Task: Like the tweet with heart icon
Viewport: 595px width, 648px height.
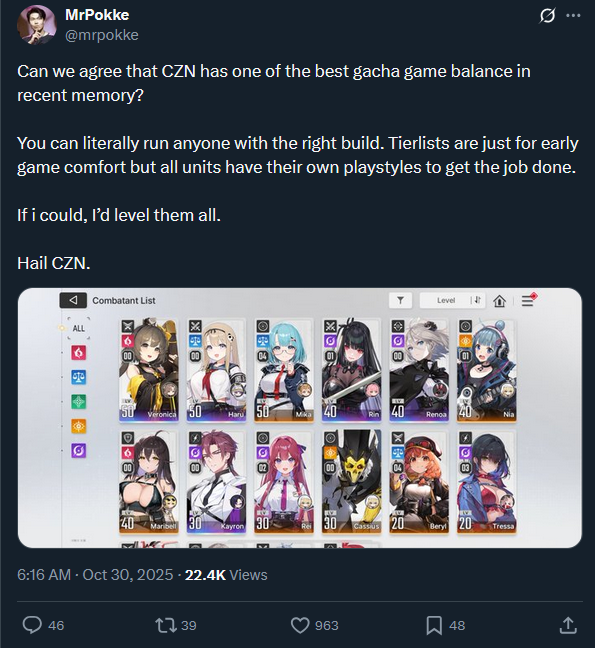Action: [300, 625]
